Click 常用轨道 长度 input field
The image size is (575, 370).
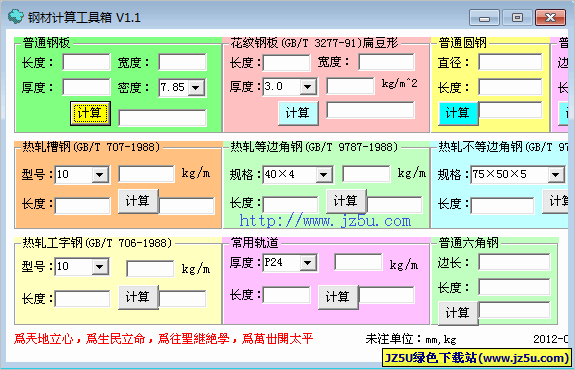[x=287, y=295]
